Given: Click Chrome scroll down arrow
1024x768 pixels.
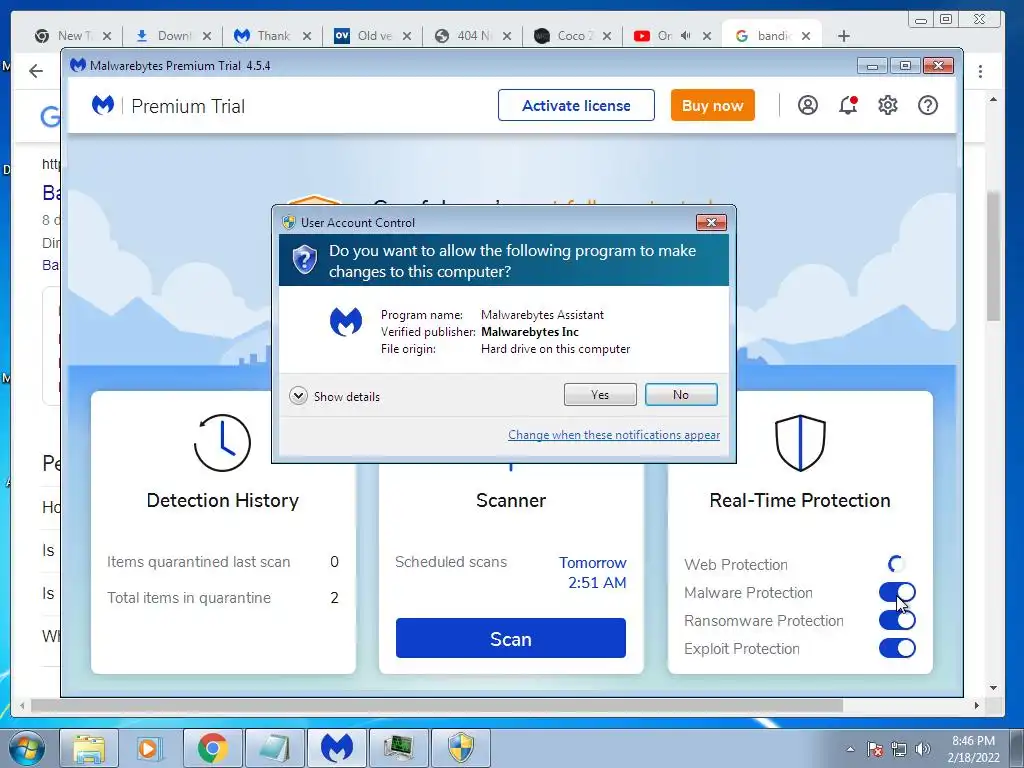Looking at the screenshot, I should (x=993, y=688).
